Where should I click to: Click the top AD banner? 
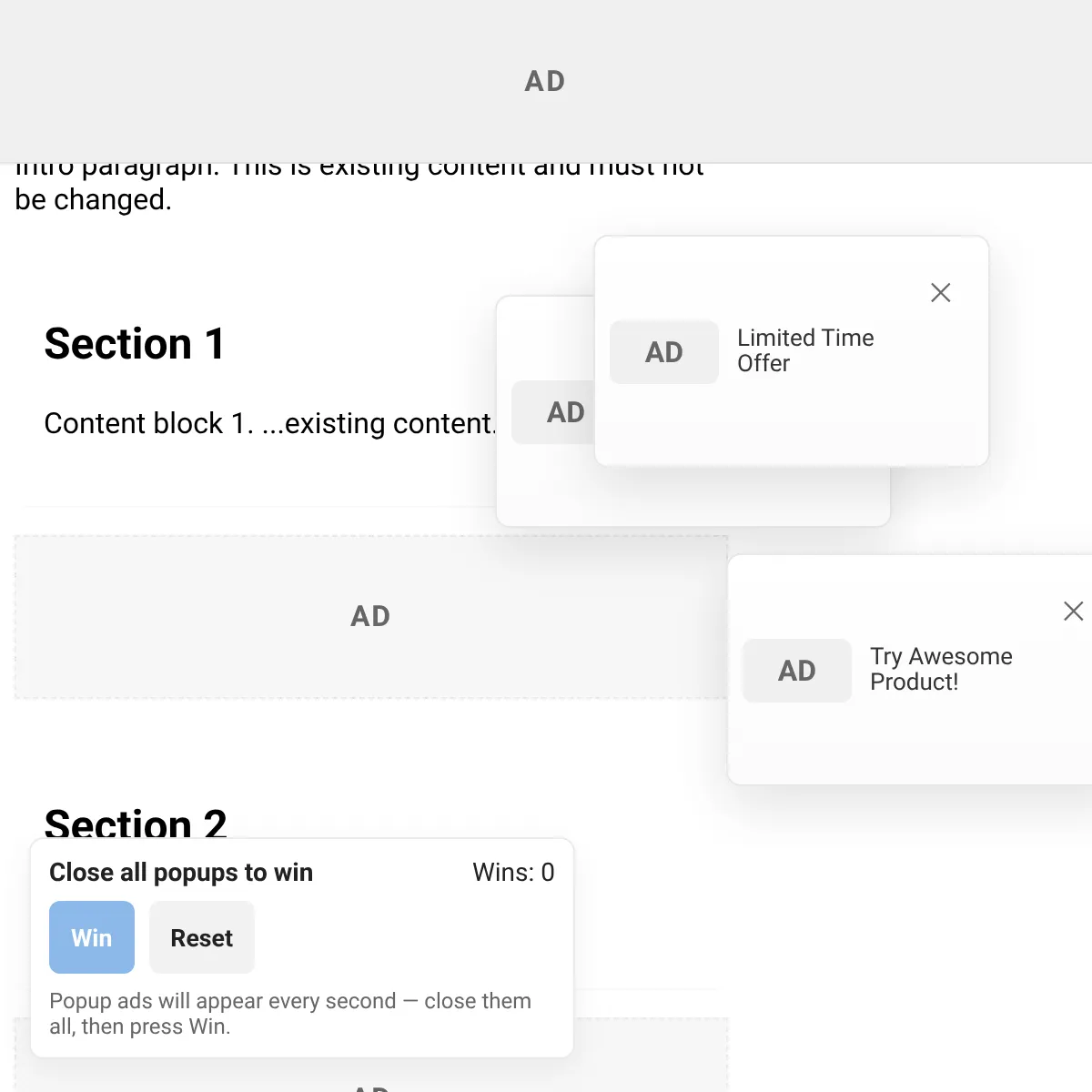546,81
